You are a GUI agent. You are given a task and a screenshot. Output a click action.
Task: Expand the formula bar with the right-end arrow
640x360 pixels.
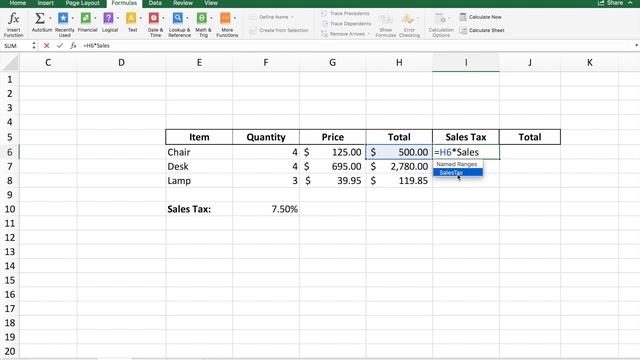pyautogui.click(x=636, y=46)
